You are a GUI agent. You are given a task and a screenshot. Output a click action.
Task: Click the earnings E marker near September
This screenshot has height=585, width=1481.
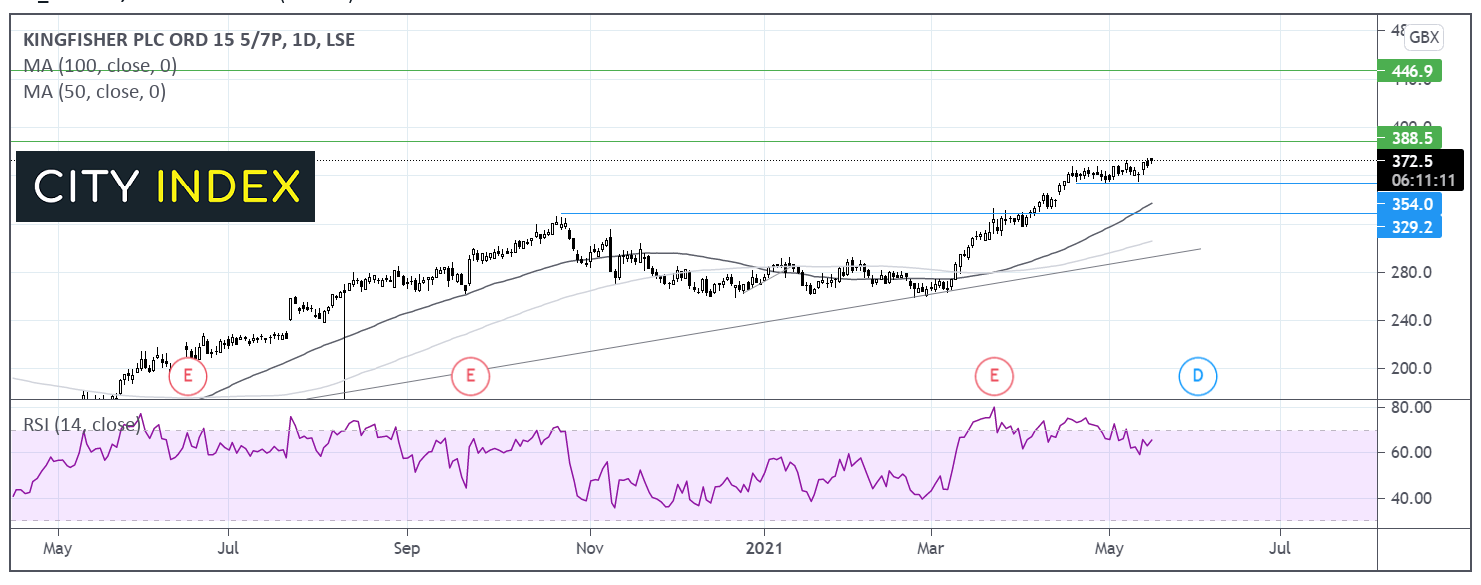point(469,376)
